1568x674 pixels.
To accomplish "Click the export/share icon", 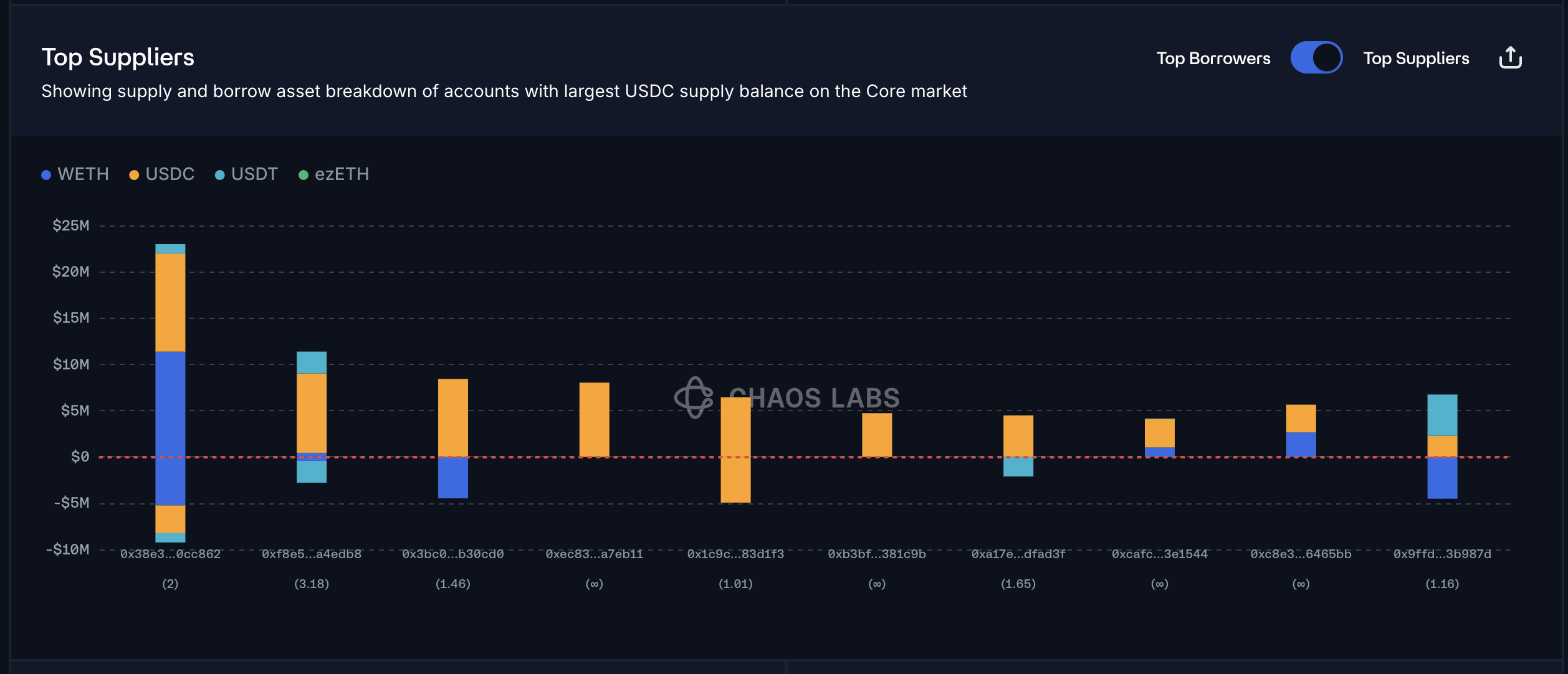I will click(x=1509, y=58).
